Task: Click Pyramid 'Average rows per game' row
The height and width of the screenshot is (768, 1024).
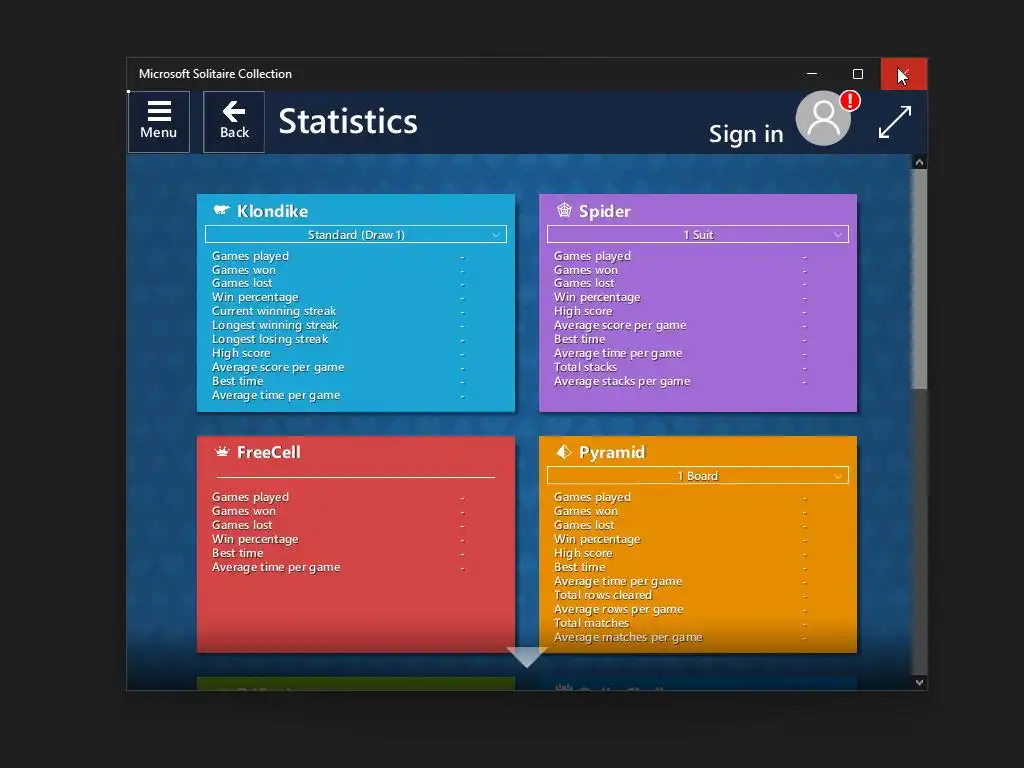Action: click(x=680, y=609)
